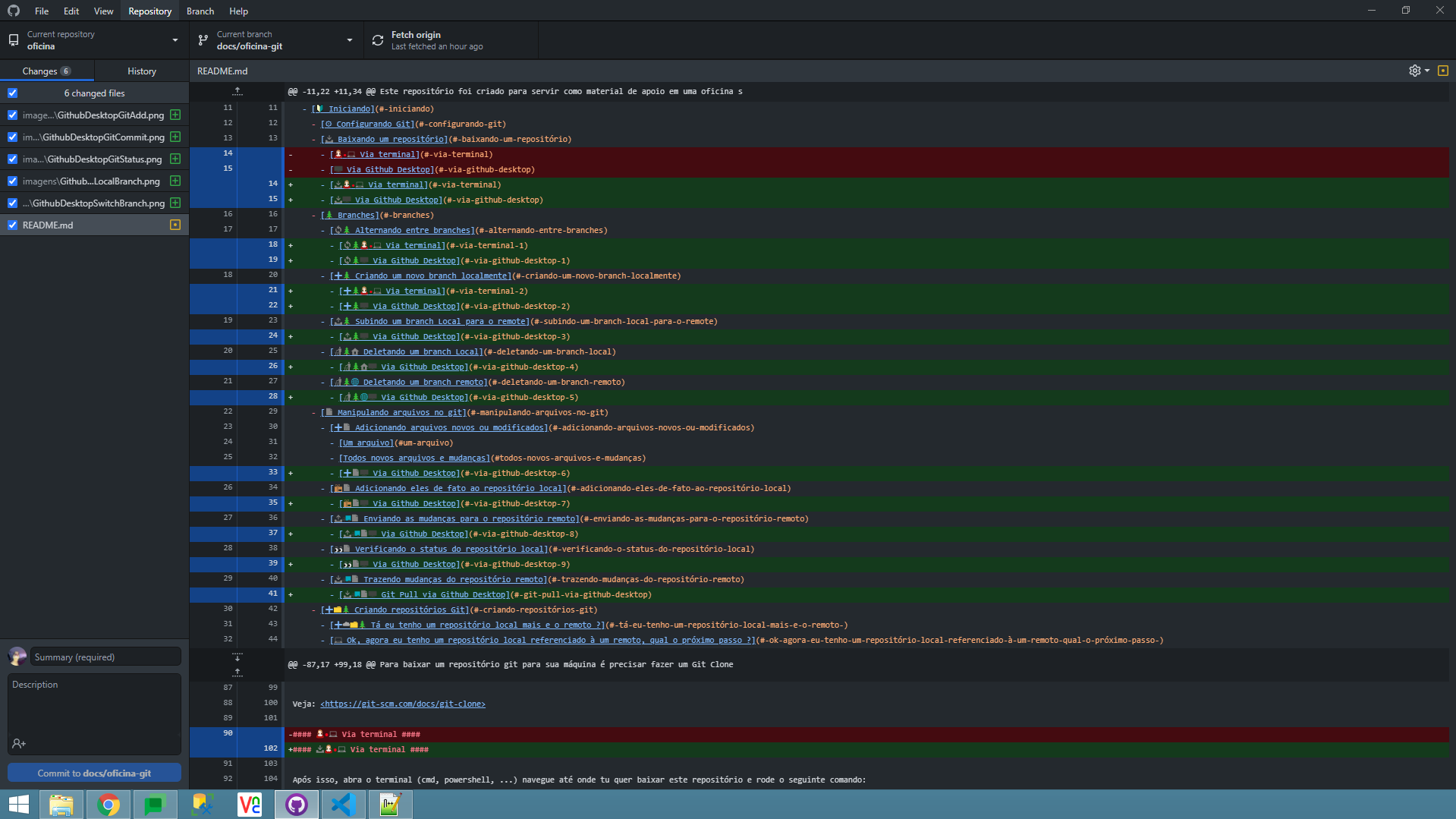This screenshot has width=1456, height=819.
Task: Select GithubDesktopGitStatus.png in the changes list
Action: pyautogui.click(x=94, y=159)
